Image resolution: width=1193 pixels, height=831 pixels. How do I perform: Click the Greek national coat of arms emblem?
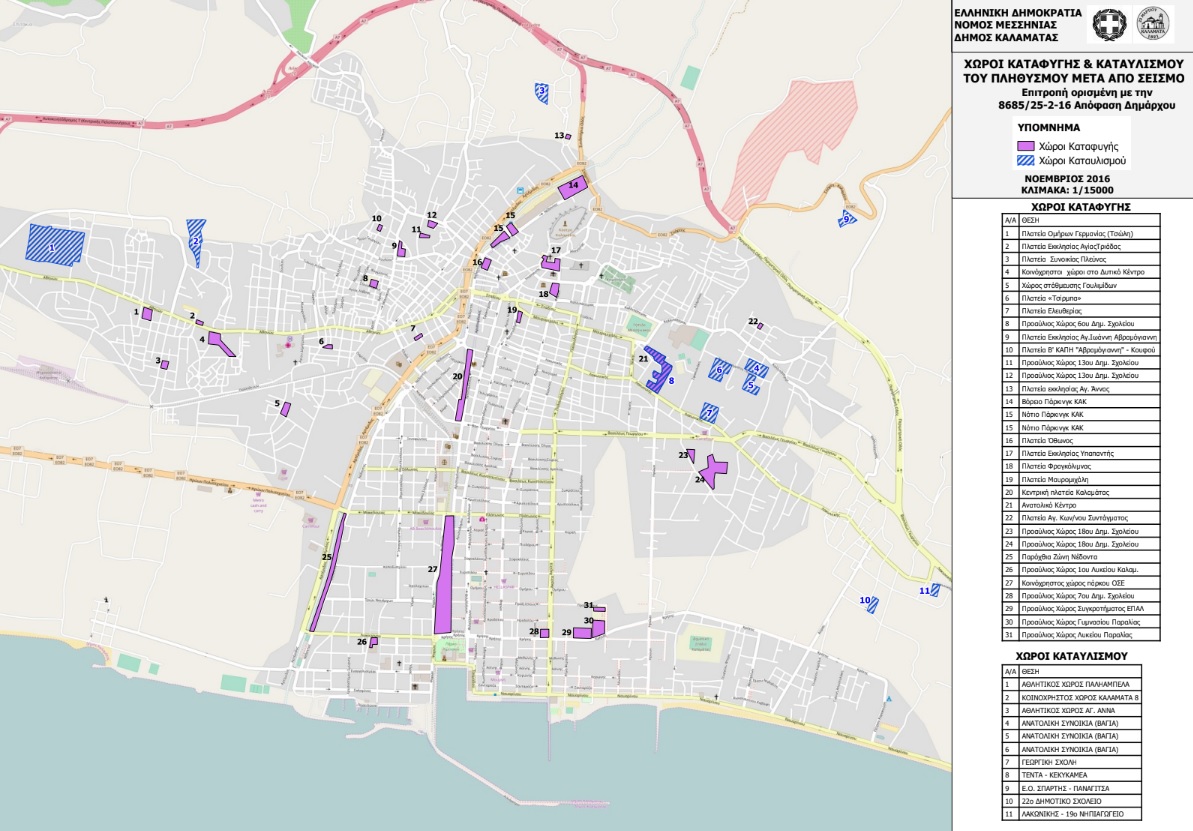click(x=1109, y=24)
